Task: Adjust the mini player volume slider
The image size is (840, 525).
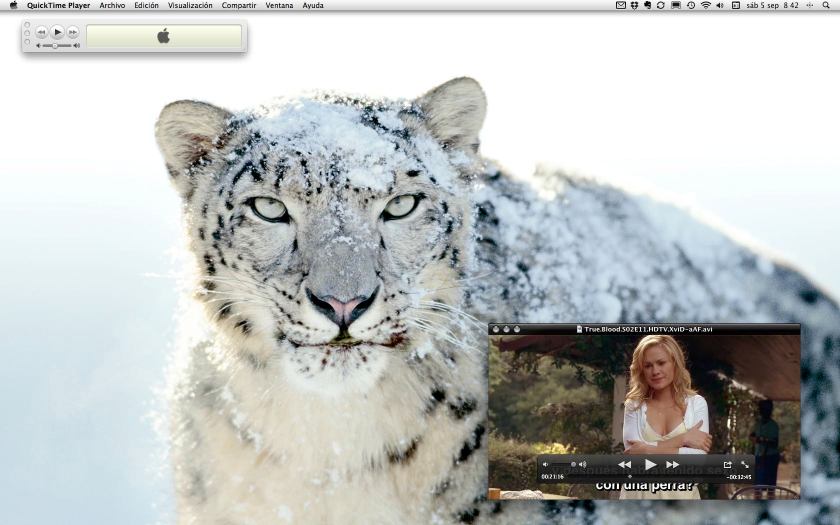Action: [x=56, y=46]
